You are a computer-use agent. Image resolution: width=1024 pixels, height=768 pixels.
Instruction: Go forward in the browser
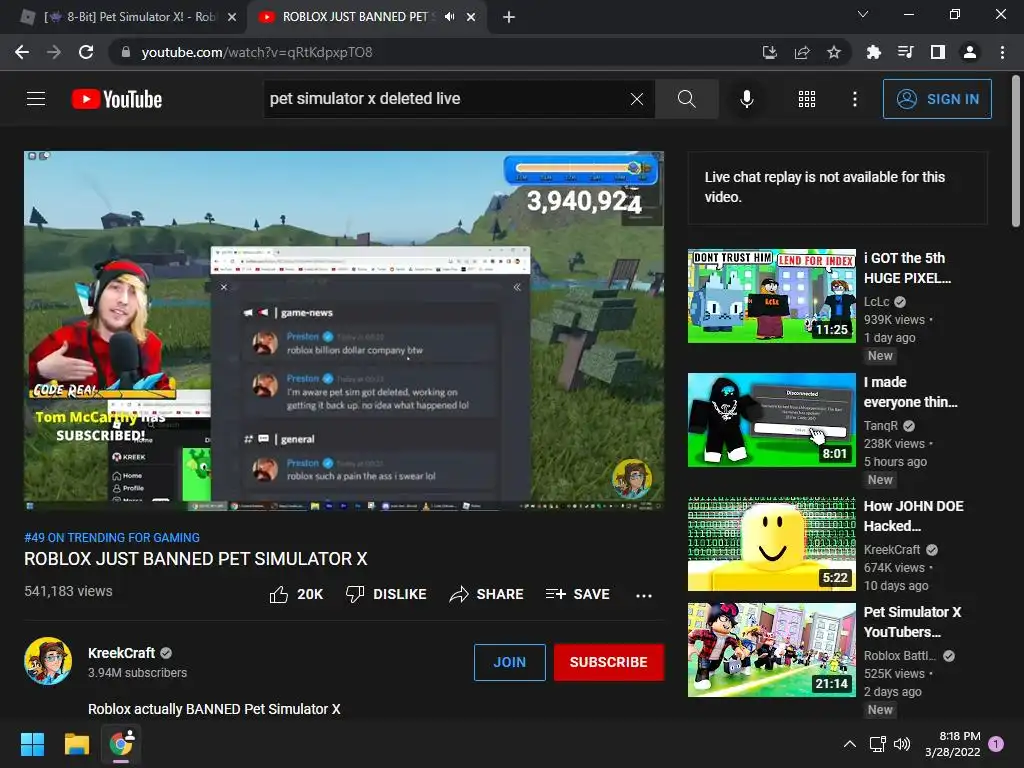[x=54, y=52]
